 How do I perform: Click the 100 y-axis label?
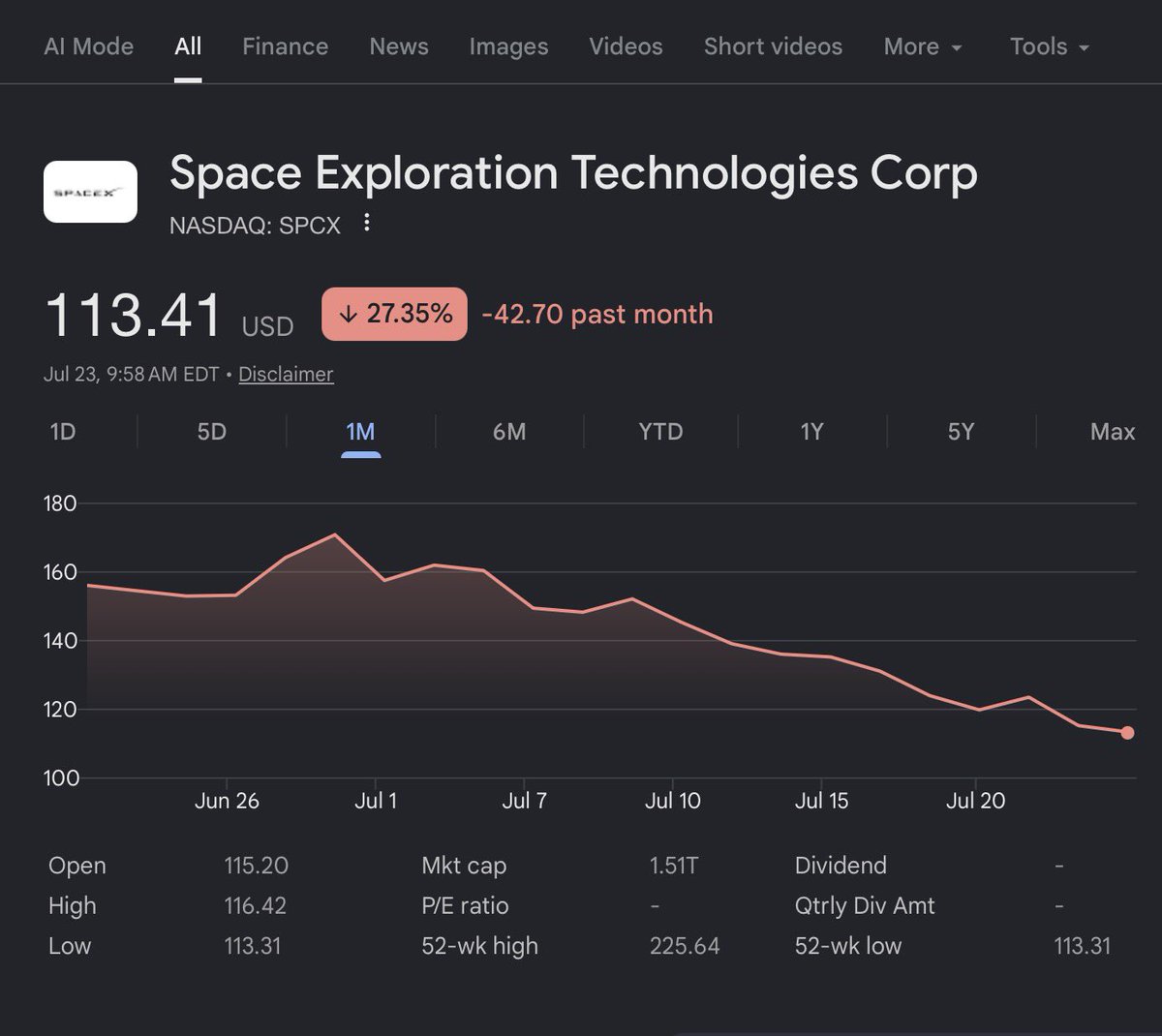pos(60,778)
